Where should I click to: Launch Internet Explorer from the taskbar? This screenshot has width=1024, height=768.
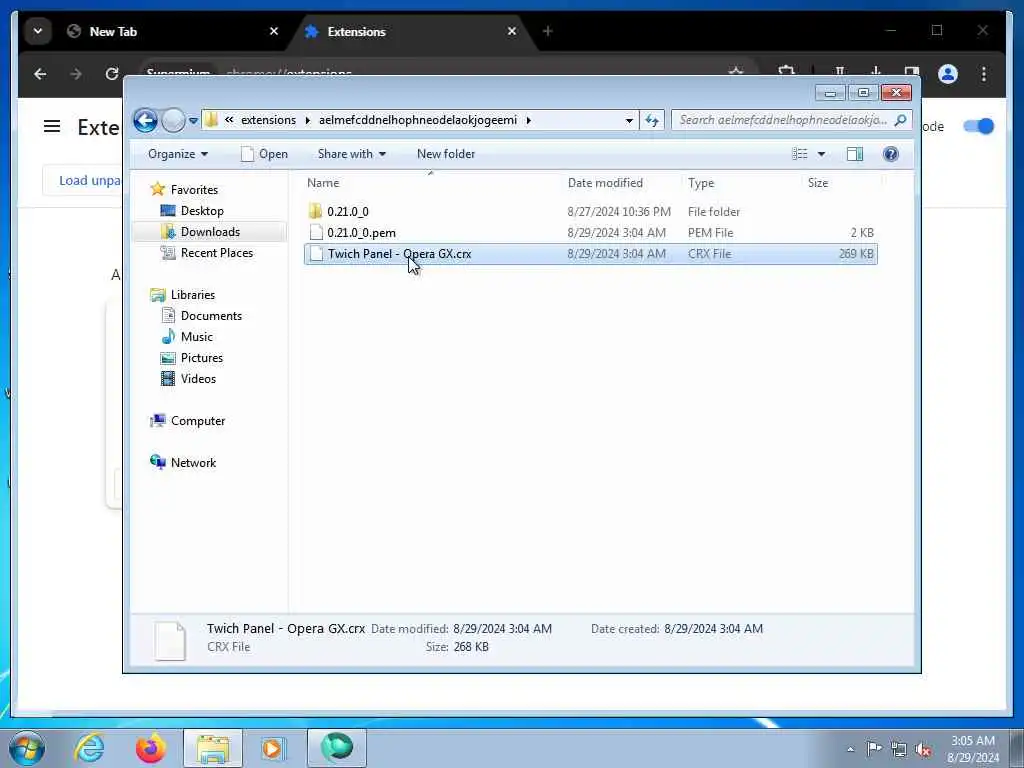89,748
